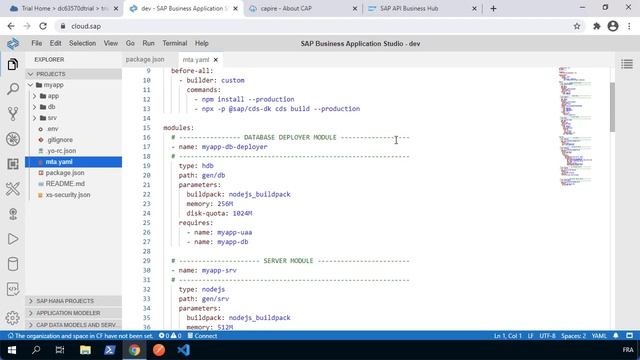Image resolution: width=640 pixels, height=360 pixels.
Task: Collapse the PROJECTS section
Action: (x=73, y=74)
